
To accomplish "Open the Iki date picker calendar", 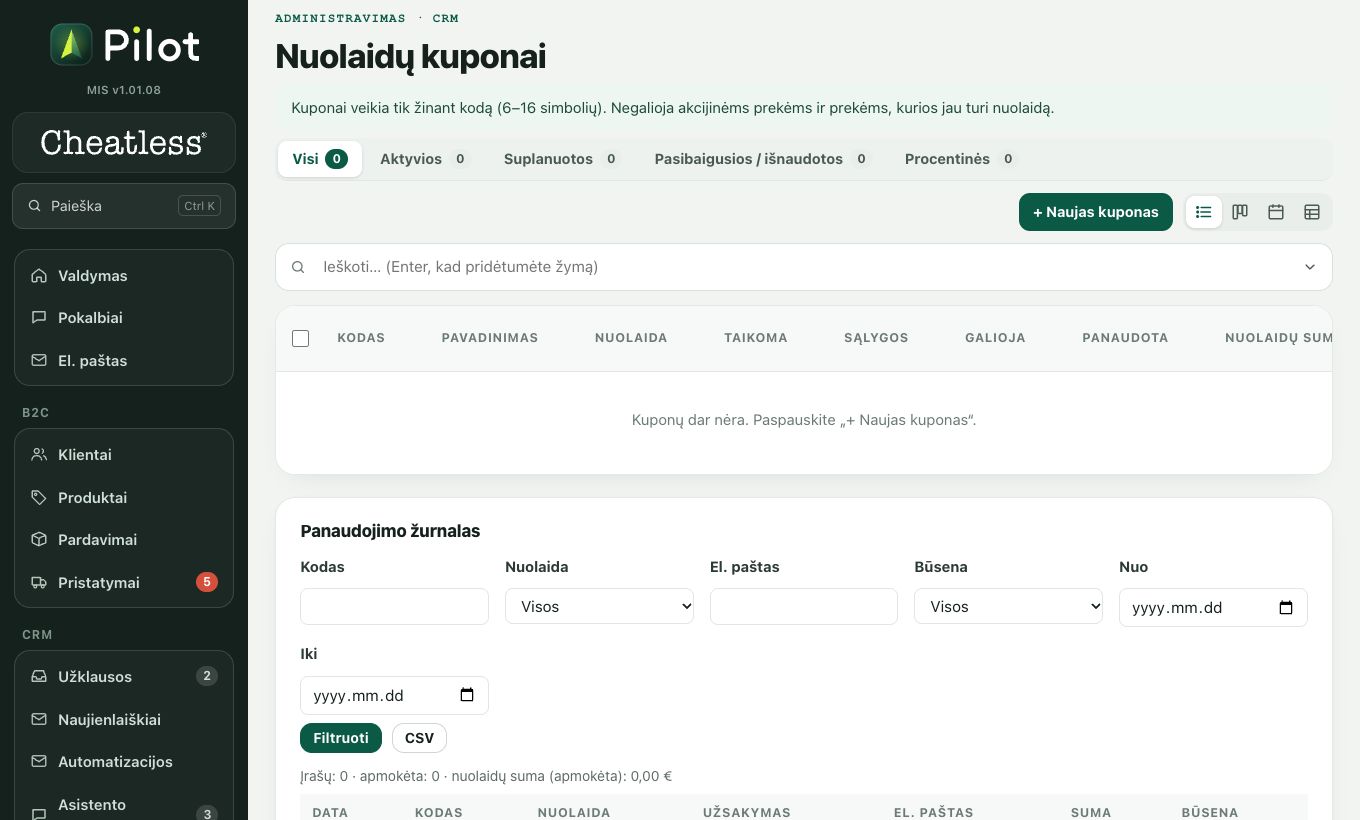I will (x=467, y=696).
